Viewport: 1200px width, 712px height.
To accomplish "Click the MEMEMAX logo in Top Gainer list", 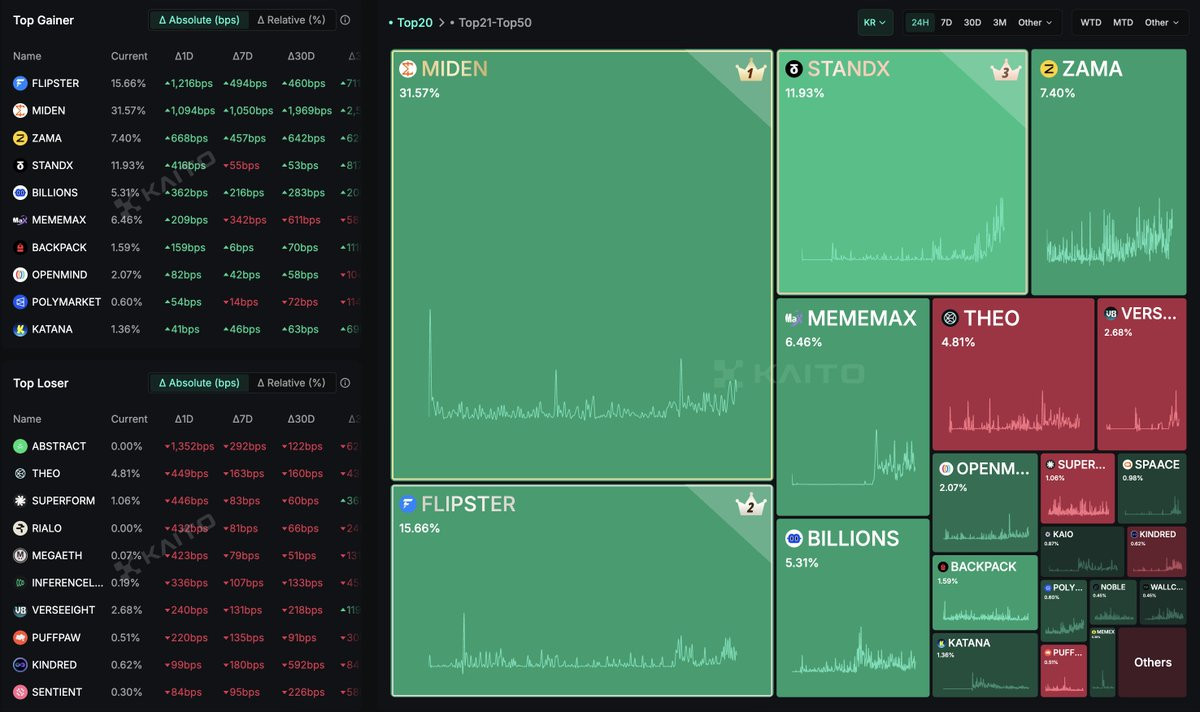I will (x=20, y=220).
